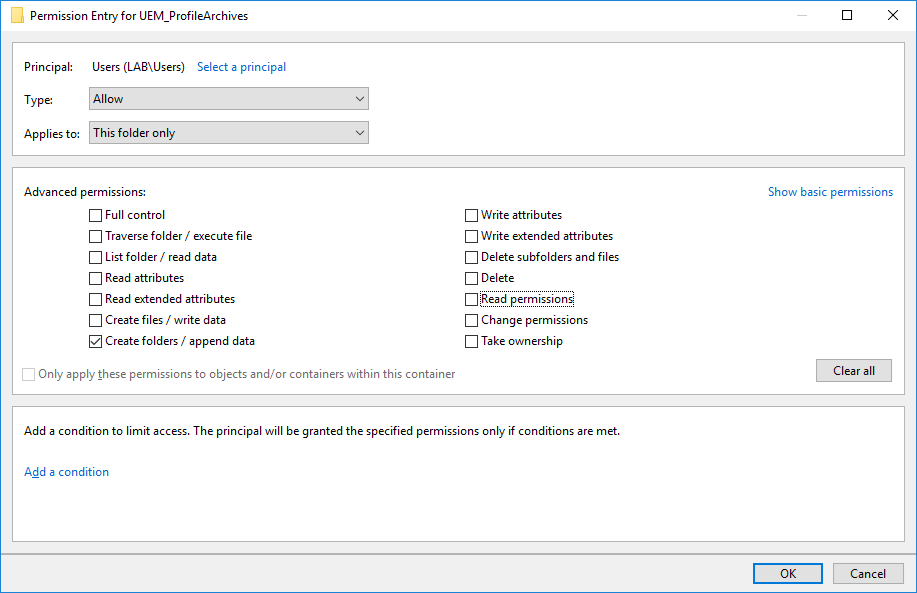Check Delete subfolders and files

coord(472,257)
